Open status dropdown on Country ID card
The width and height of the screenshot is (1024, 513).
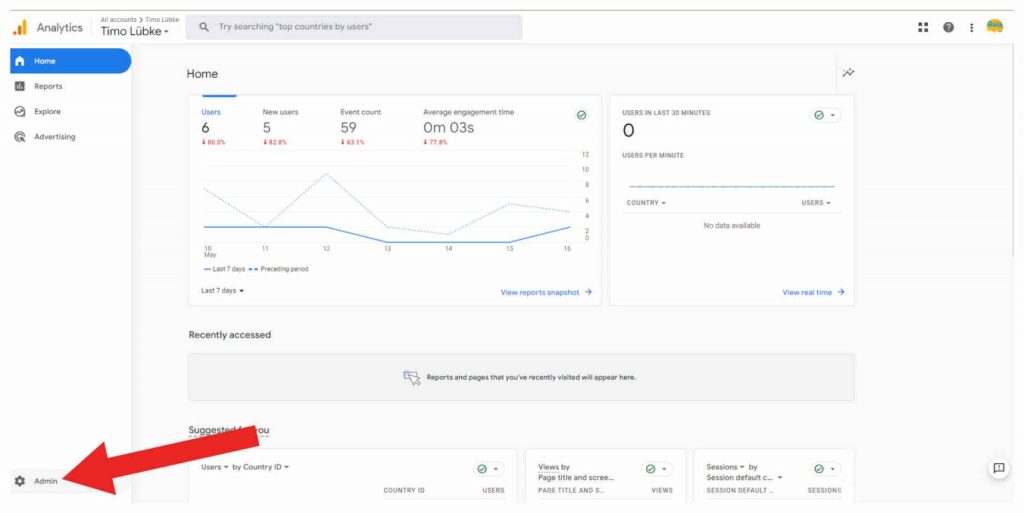click(489, 468)
